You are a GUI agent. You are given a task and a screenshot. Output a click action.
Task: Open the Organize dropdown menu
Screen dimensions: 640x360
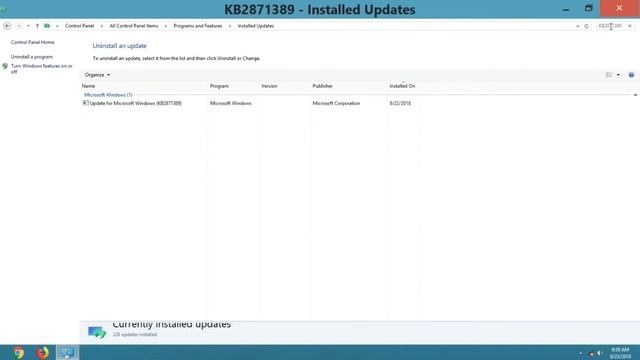pos(97,75)
